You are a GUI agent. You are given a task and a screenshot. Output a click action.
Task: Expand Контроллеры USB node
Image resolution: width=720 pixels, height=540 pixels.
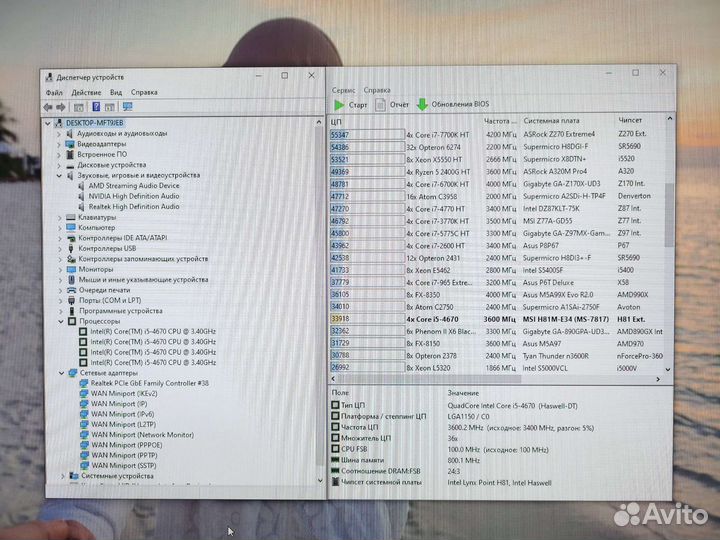point(60,249)
